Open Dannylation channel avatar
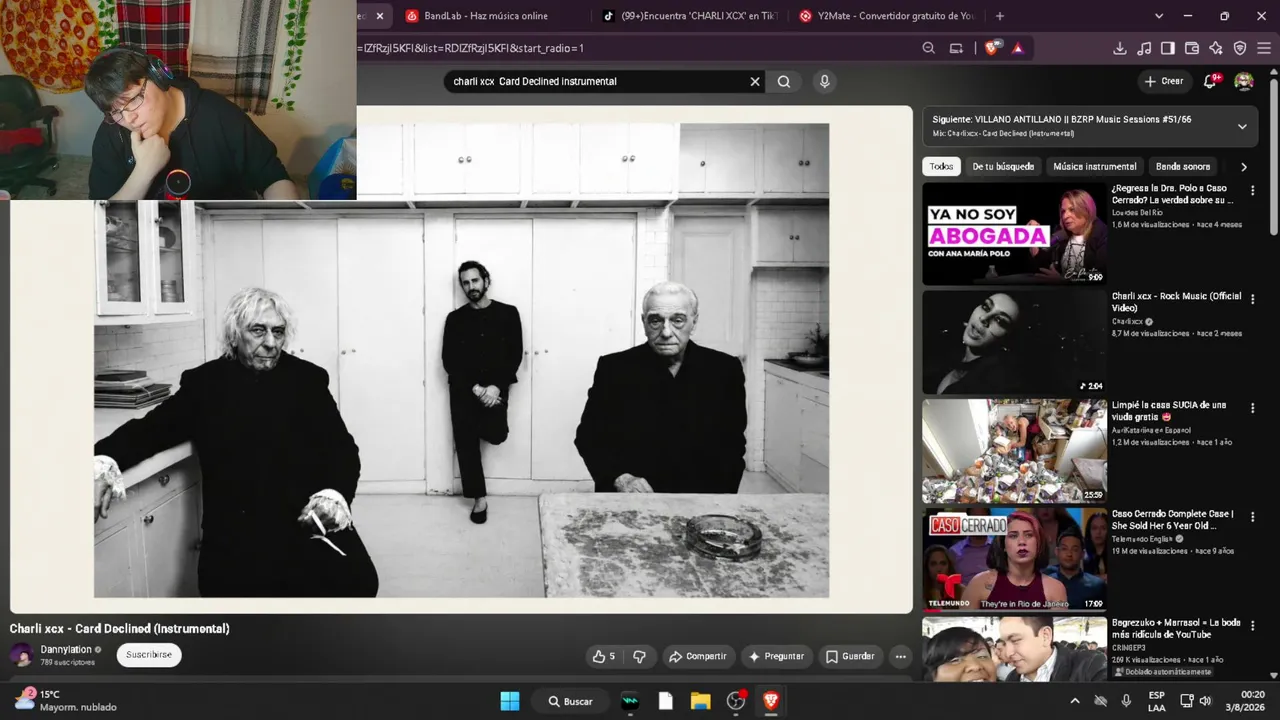The width and height of the screenshot is (1280, 720). 21,655
